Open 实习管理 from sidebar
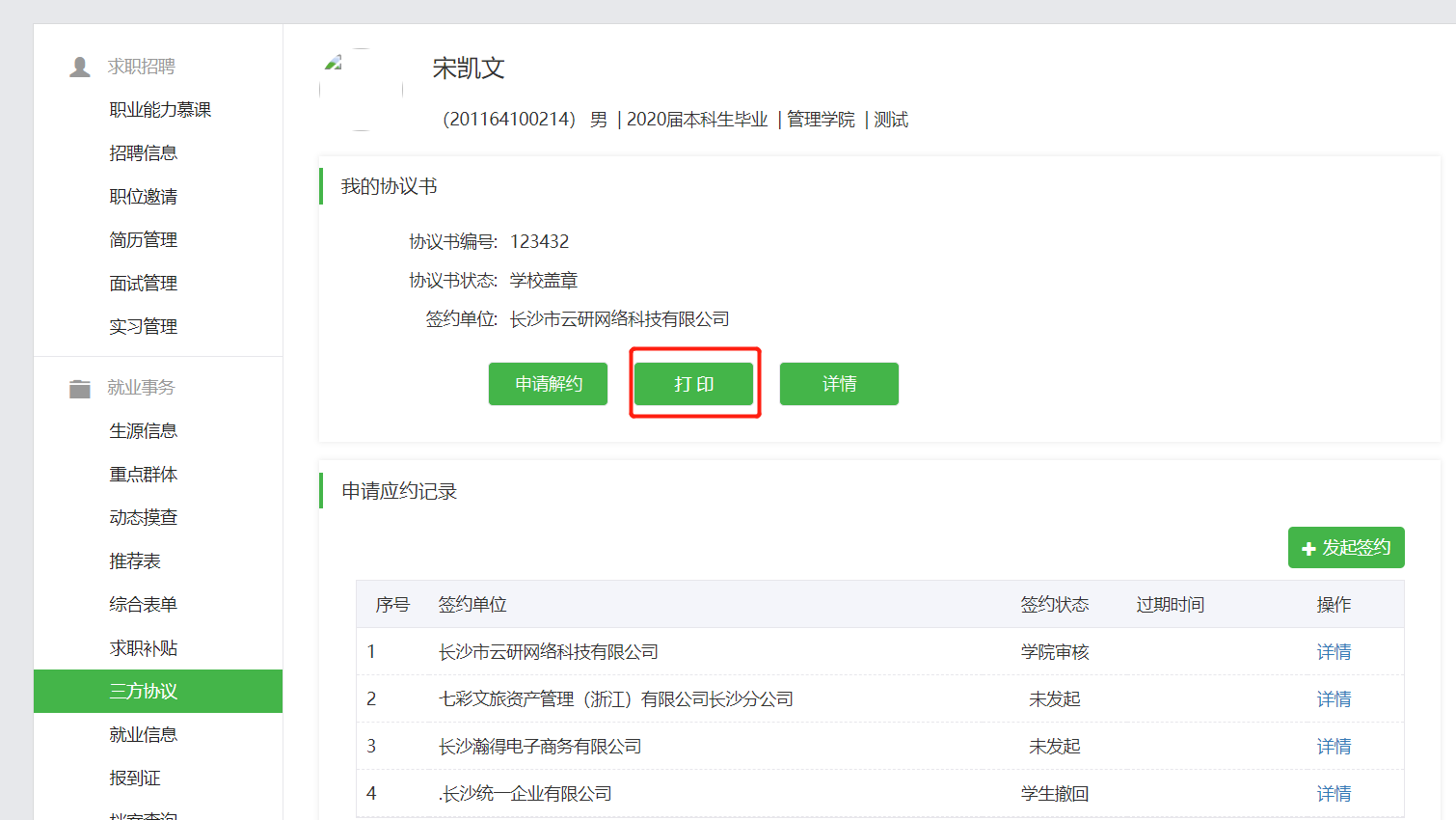Image resolution: width=1456 pixels, height=820 pixels. coord(144,327)
